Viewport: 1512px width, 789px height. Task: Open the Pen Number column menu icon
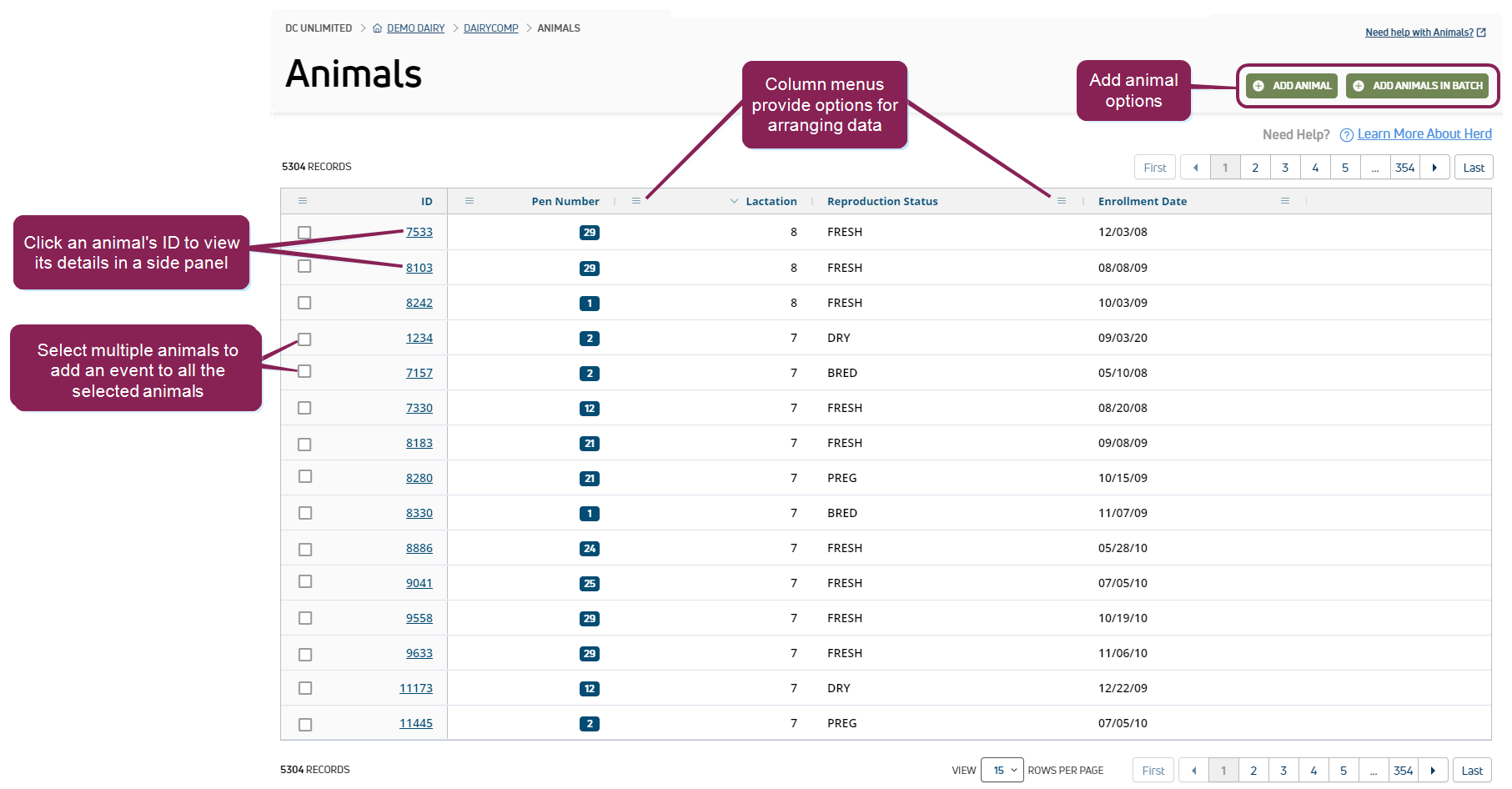(x=636, y=201)
